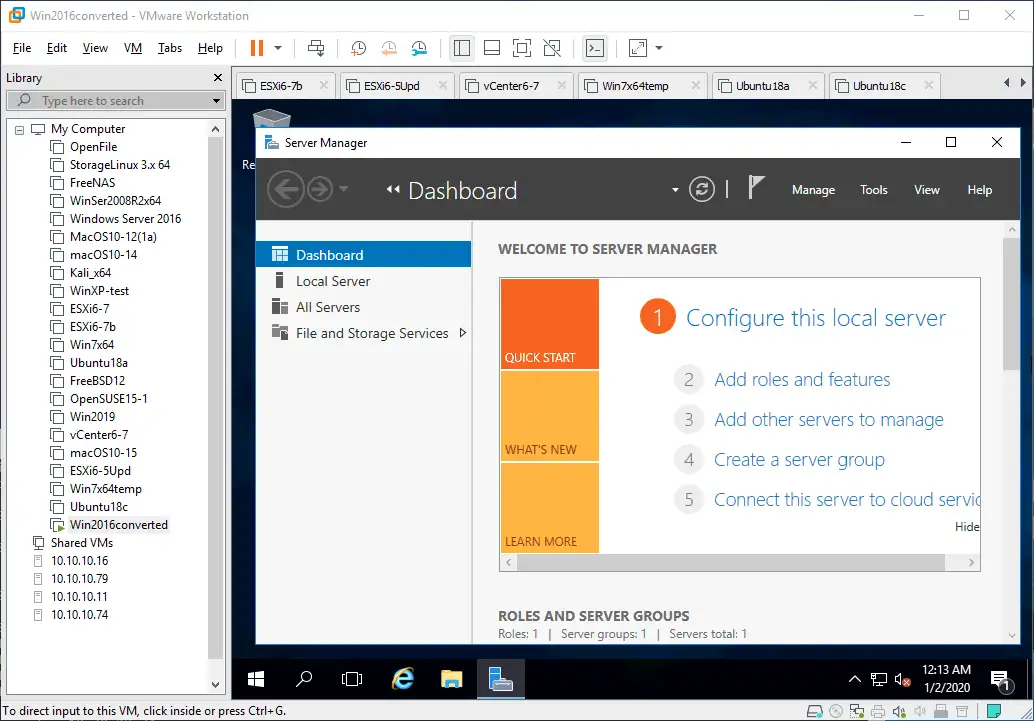Click Create a server group link
The height and width of the screenshot is (721, 1034).
point(799,460)
